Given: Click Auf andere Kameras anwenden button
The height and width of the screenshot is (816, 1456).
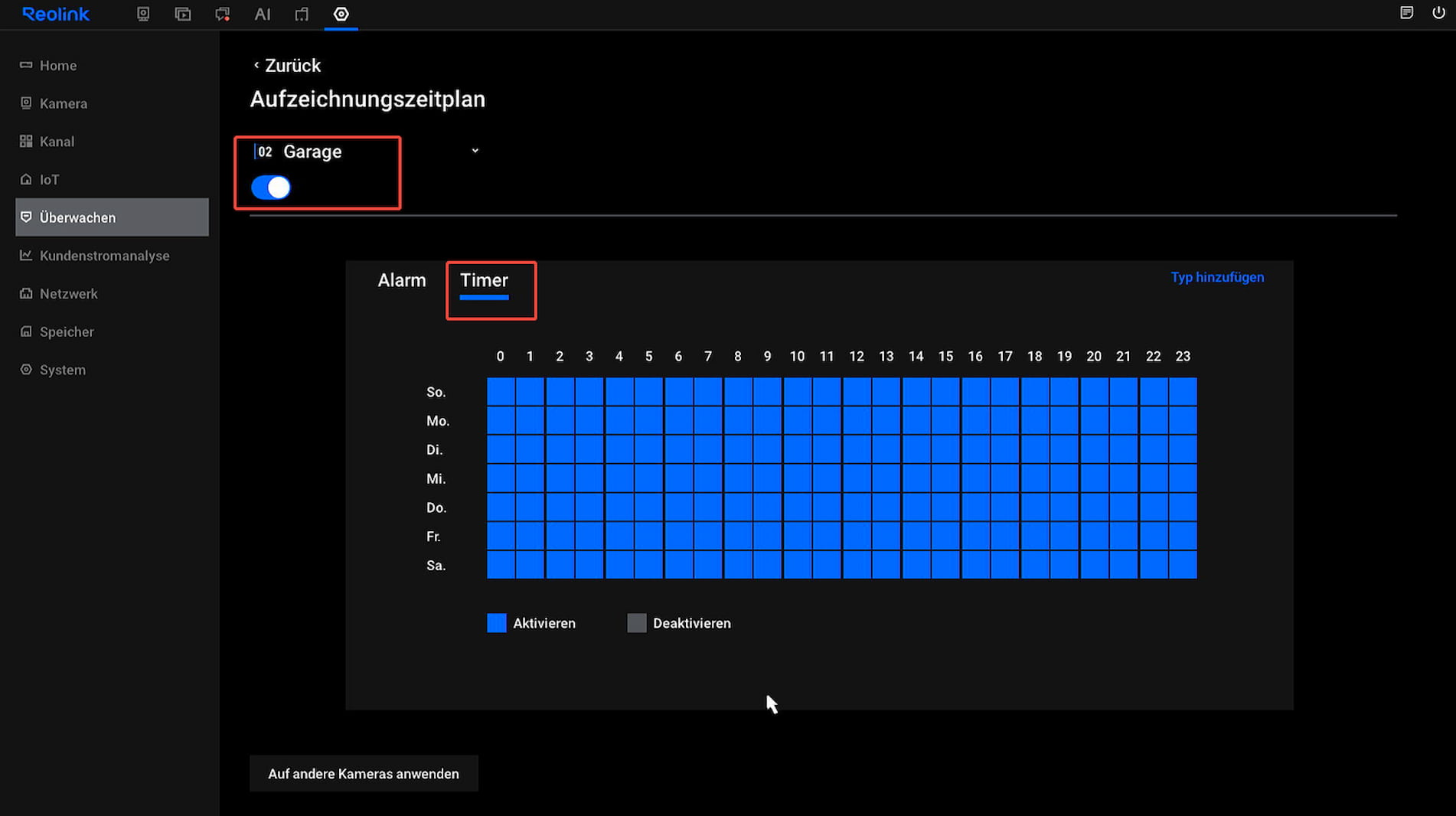Looking at the screenshot, I should click(364, 774).
